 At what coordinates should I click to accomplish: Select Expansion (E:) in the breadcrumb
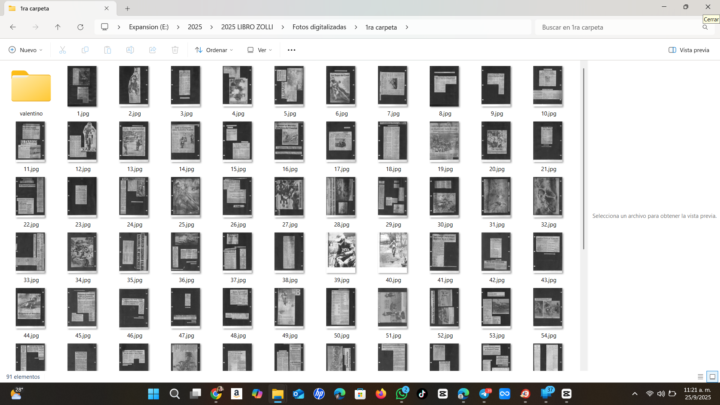pyautogui.click(x=149, y=27)
